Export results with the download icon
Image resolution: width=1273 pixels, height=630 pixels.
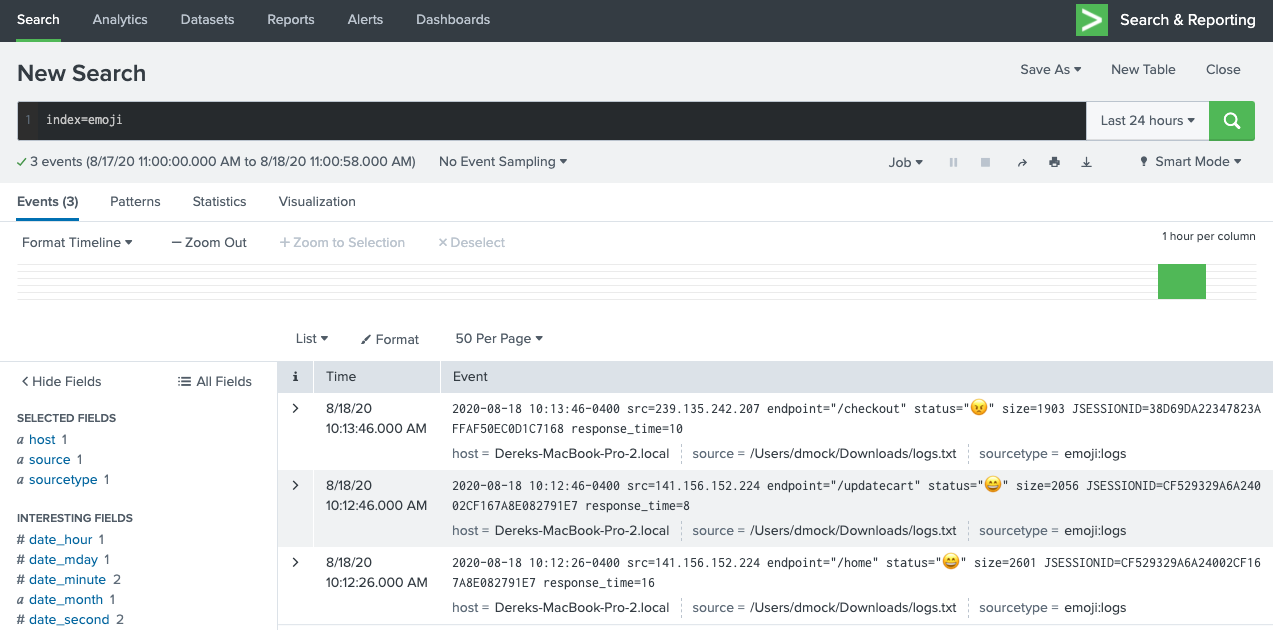[1087, 162]
